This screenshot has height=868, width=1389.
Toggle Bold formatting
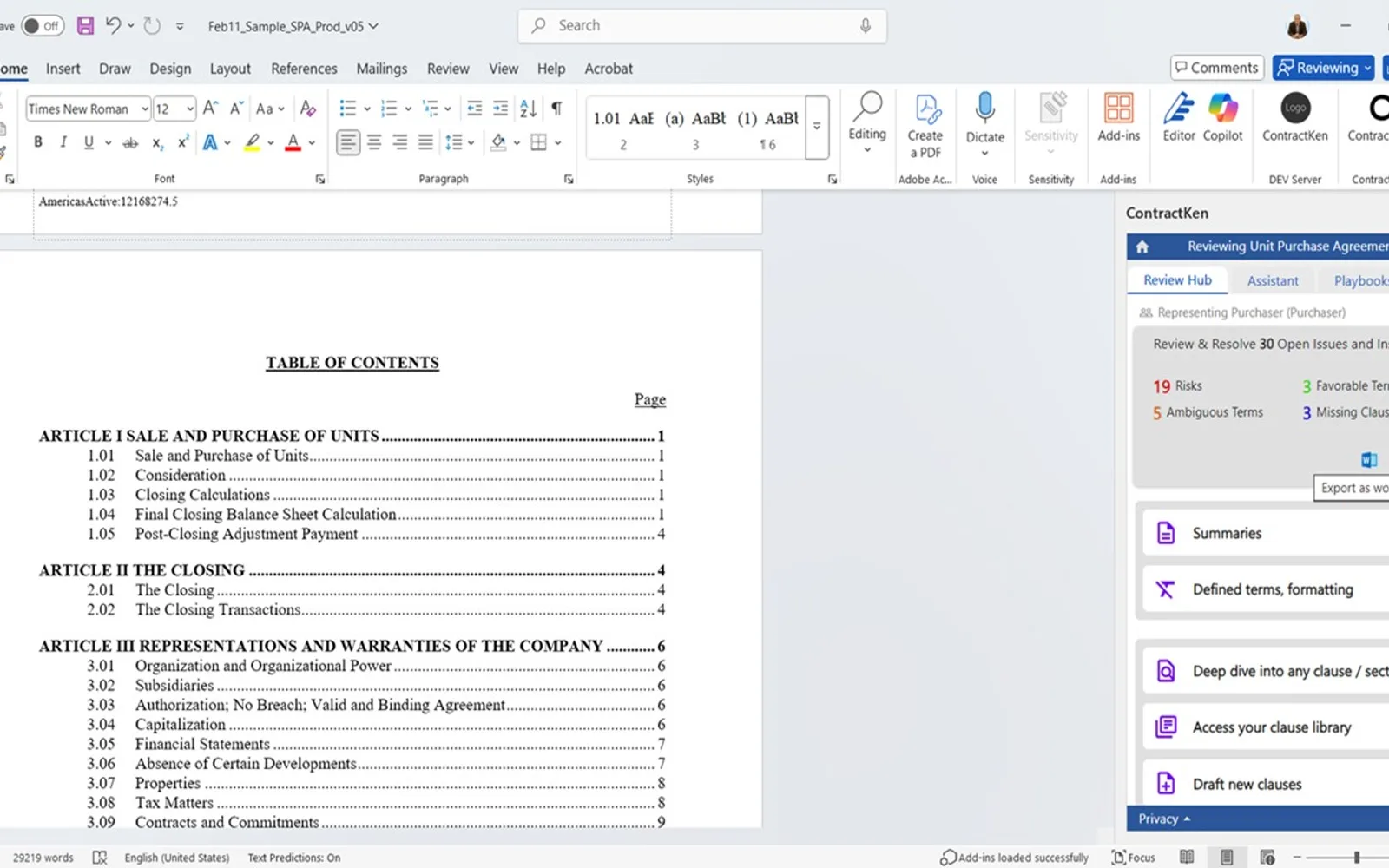(x=37, y=142)
